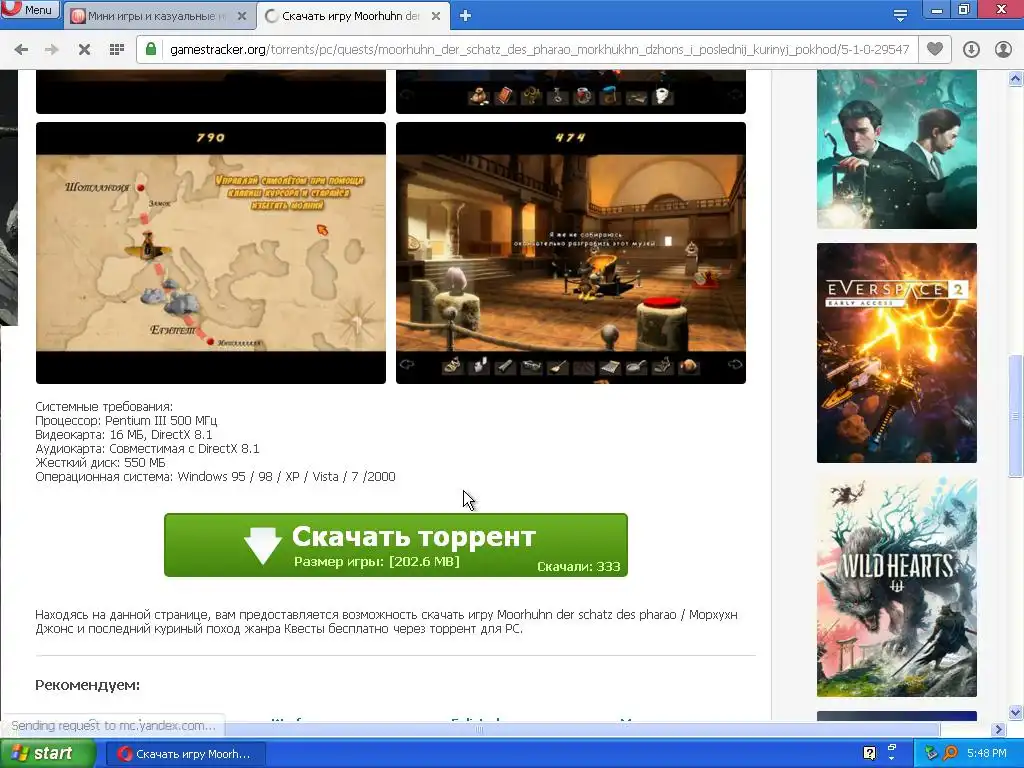Close the Скачать игру Moorhuhn tab
This screenshot has height=768, width=1024.
tap(436, 16)
